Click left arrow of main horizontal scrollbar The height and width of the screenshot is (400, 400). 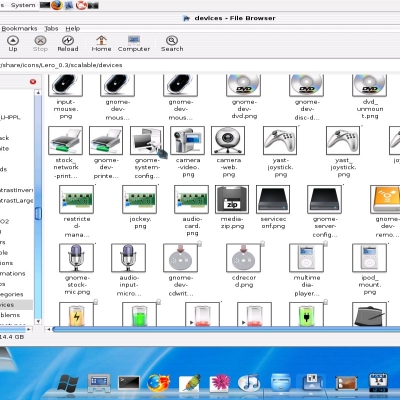pos(49,329)
